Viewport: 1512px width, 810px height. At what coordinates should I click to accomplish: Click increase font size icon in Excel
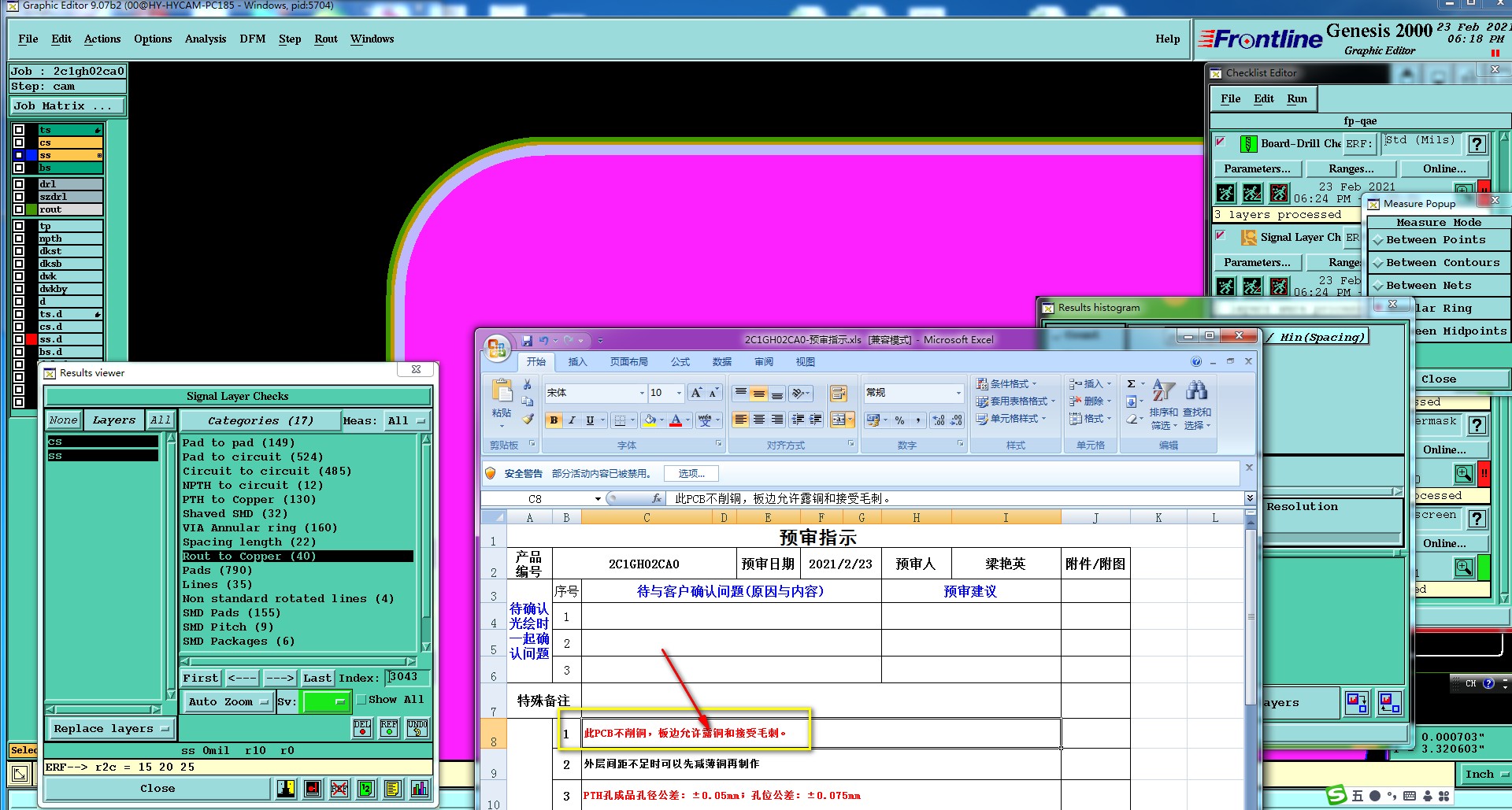tap(696, 392)
